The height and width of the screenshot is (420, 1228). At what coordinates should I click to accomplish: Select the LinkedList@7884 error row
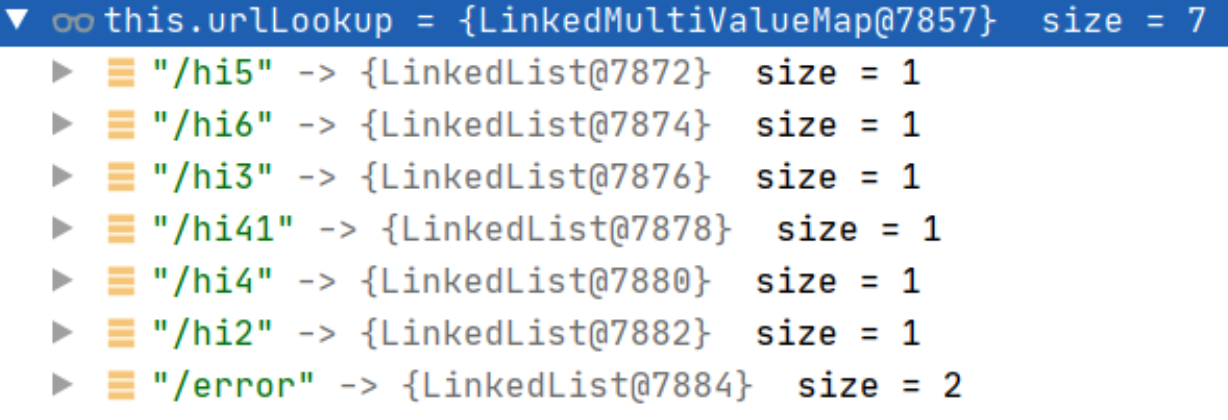point(614,384)
